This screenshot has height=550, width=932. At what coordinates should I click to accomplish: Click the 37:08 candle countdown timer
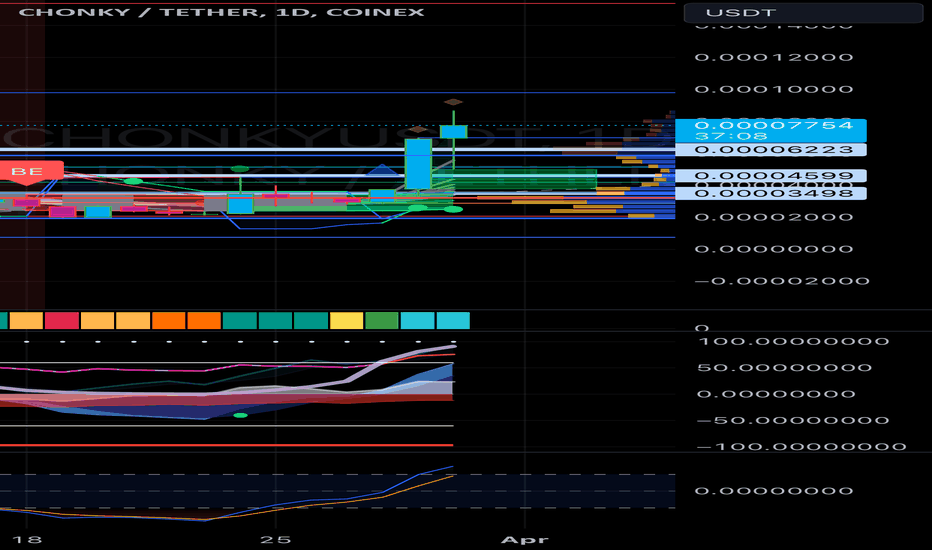pyautogui.click(x=731, y=136)
